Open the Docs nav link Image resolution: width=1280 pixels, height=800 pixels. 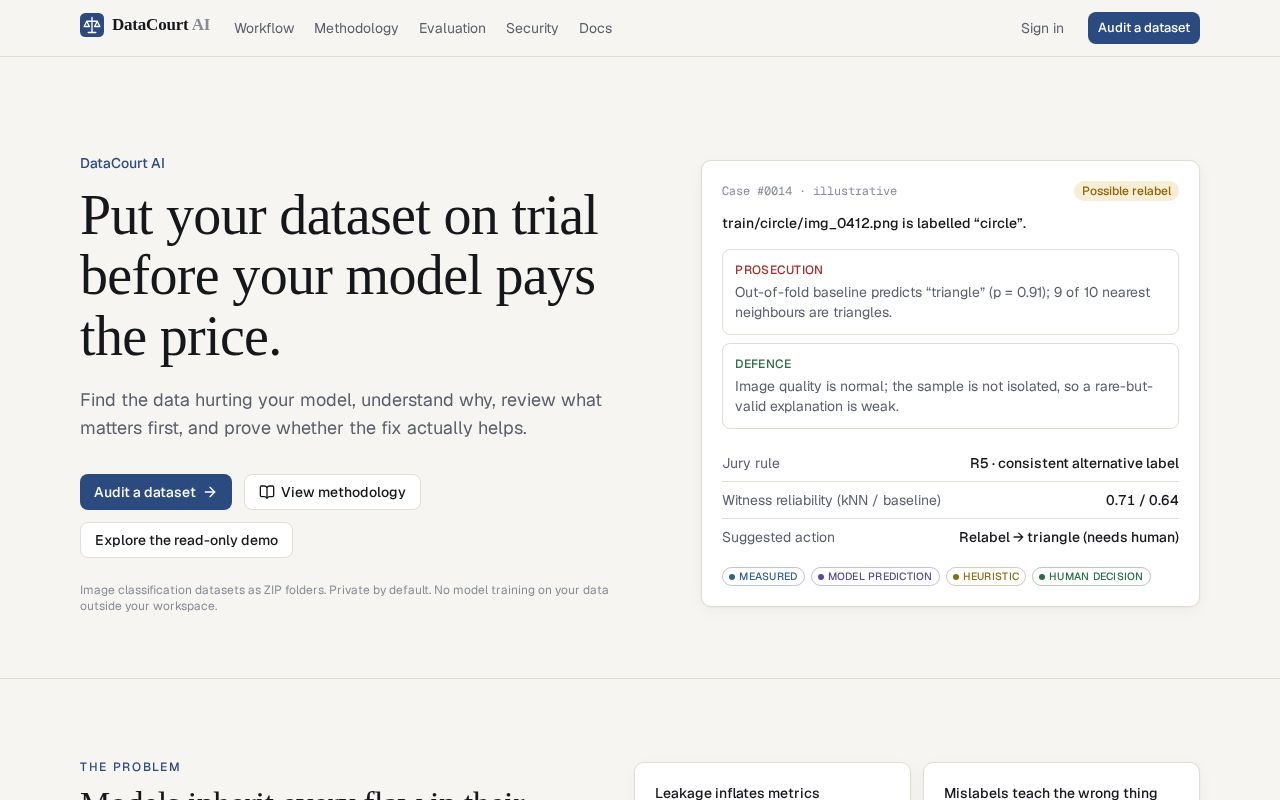coord(595,28)
